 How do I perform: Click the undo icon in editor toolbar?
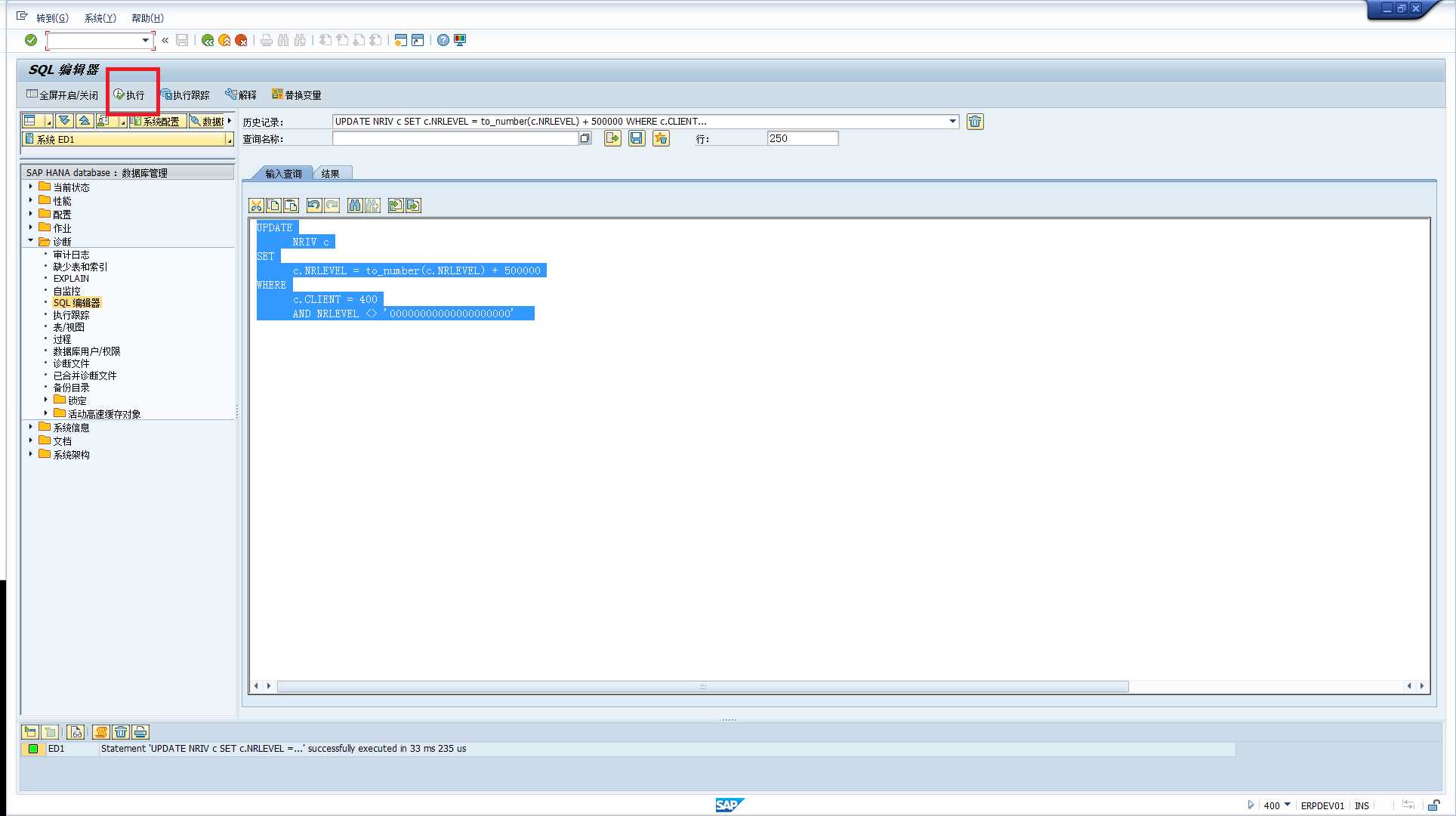click(x=313, y=206)
